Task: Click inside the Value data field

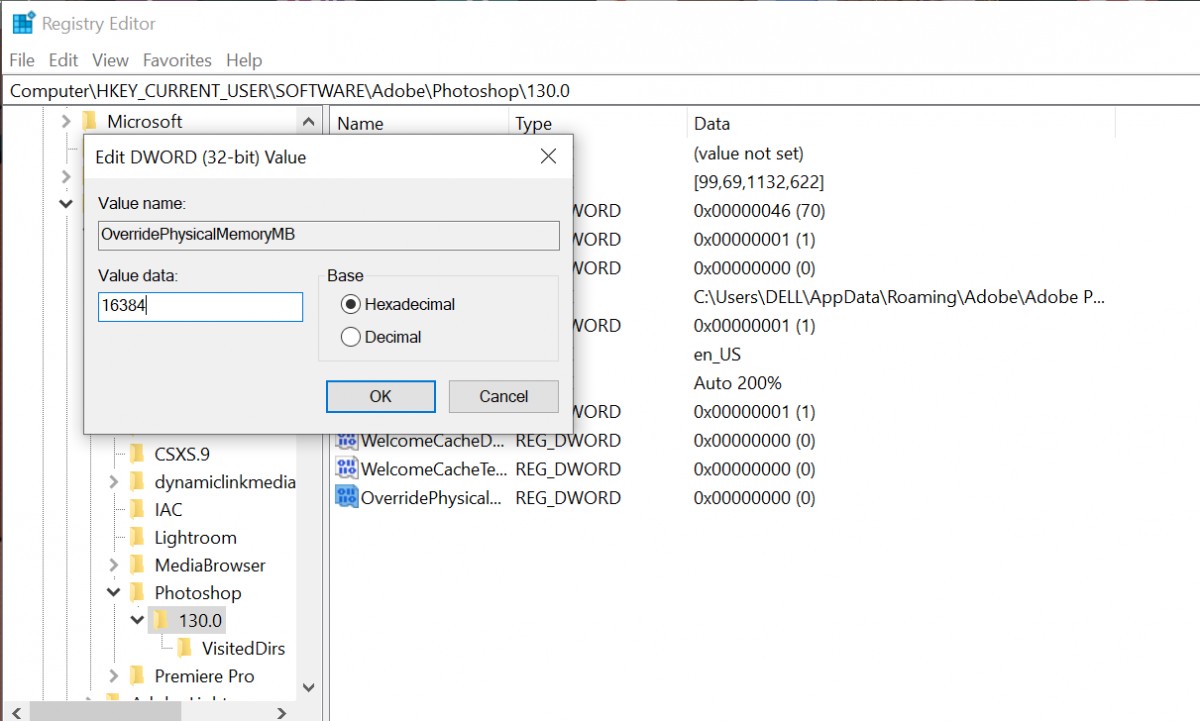Action: (x=200, y=307)
